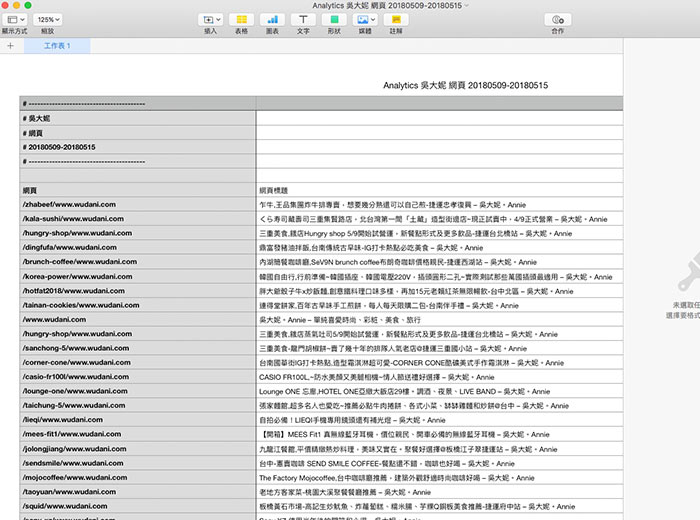The width and height of the screenshot is (700, 520).
Task: Select cell /sendsmile/www.wudani.com
Action: (x=138, y=463)
